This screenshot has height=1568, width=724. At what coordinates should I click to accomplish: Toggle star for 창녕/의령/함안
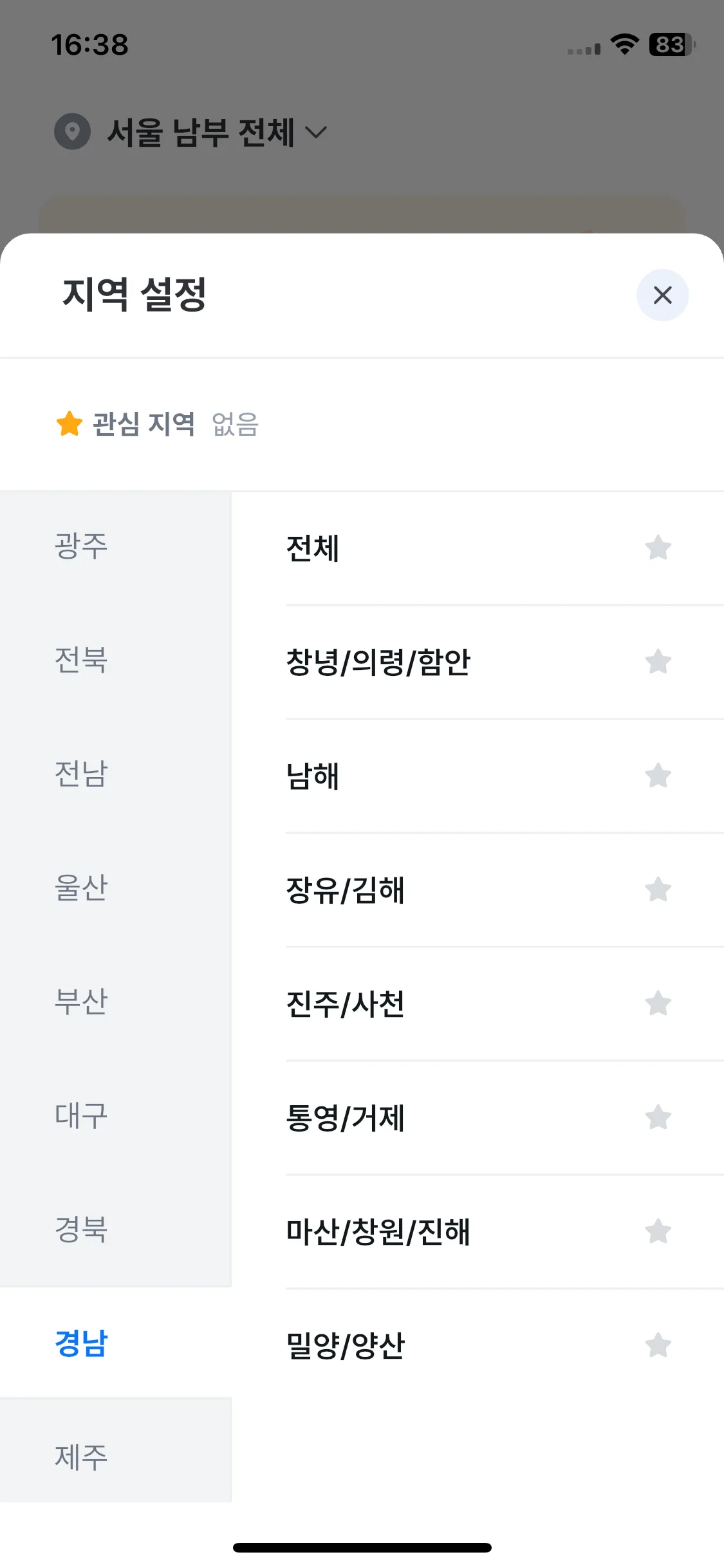pos(658,662)
